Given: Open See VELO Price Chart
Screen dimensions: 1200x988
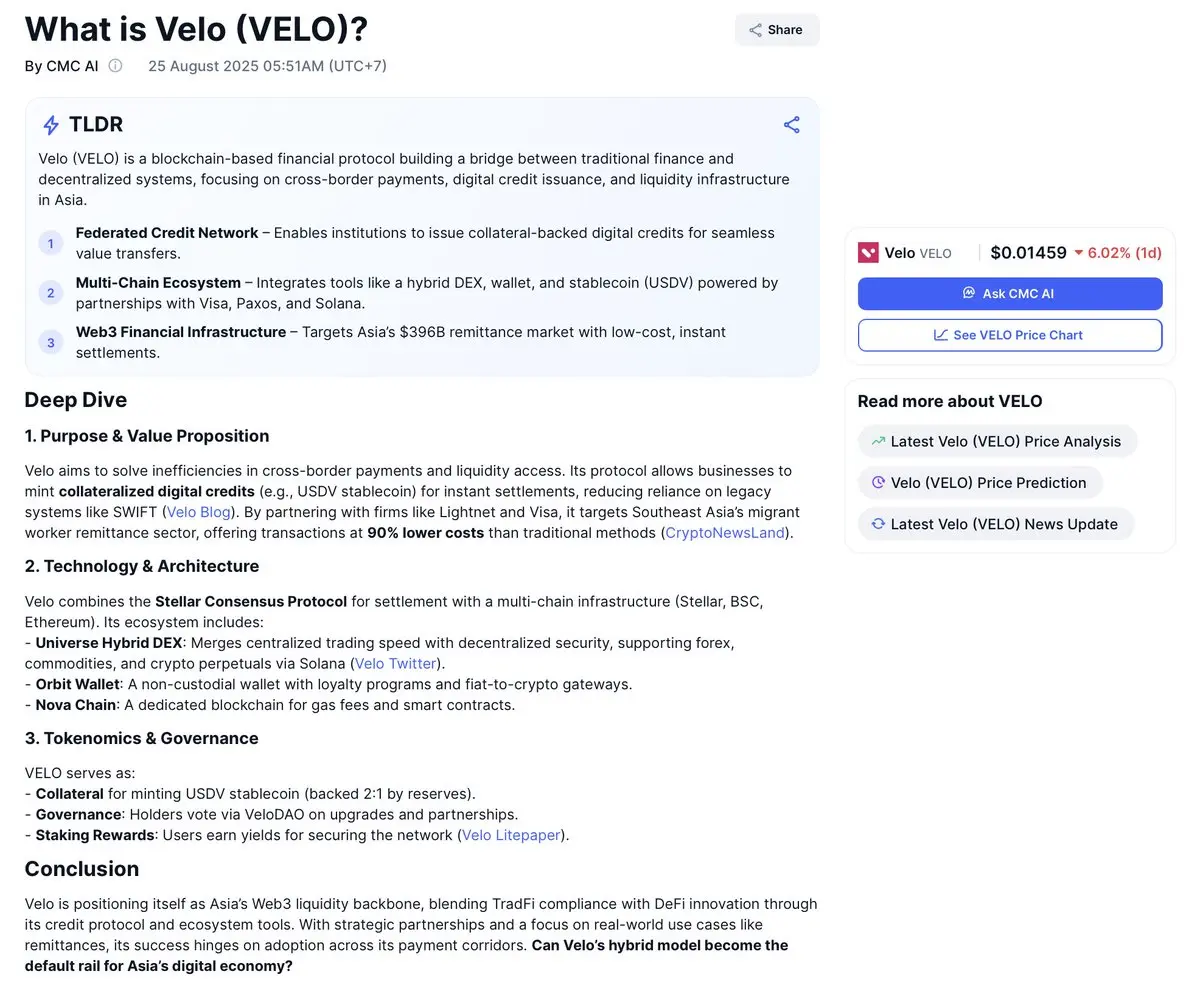Looking at the screenshot, I should pyautogui.click(x=1010, y=335).
